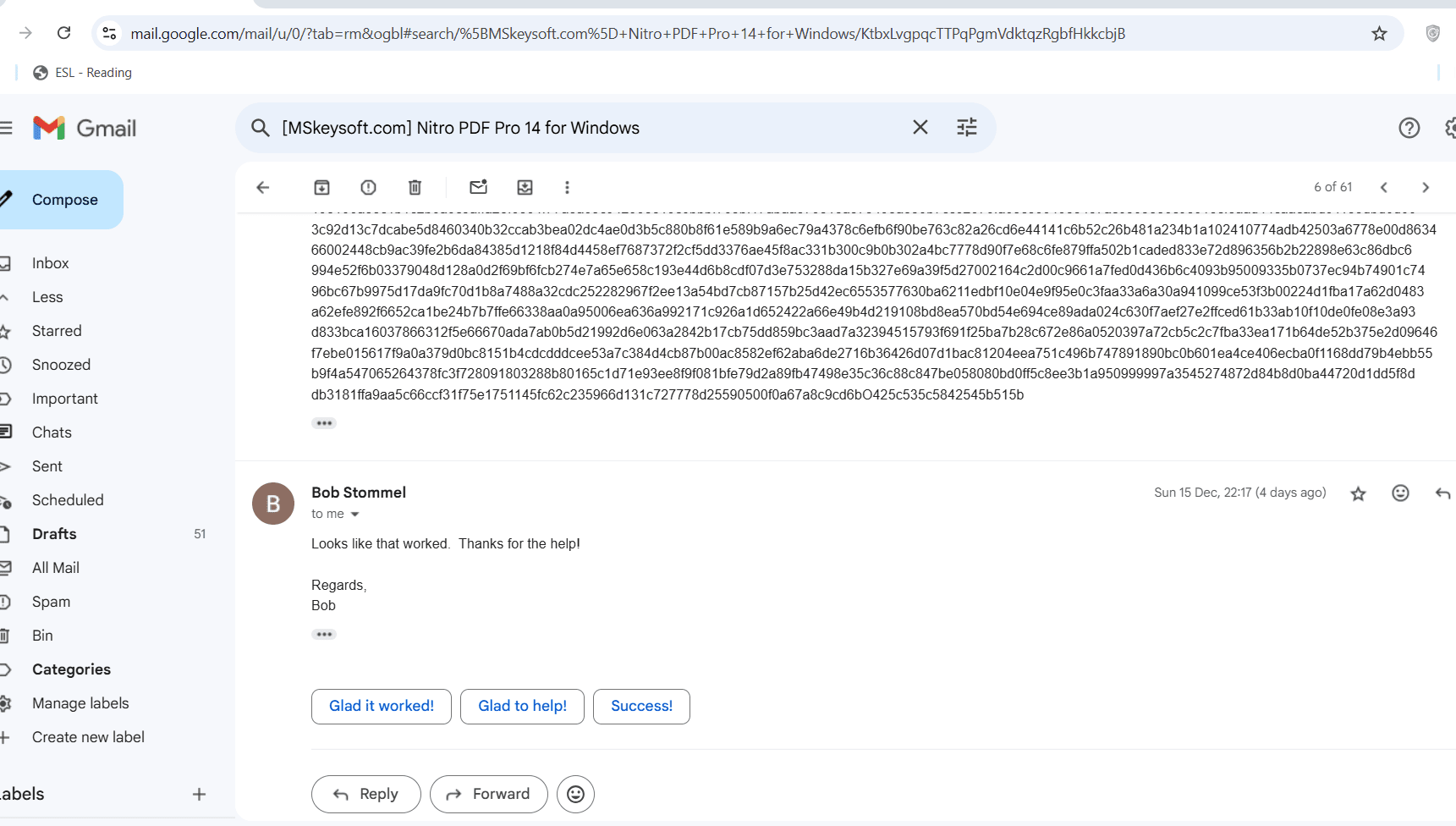Choose the 'Glad it worked!' smart reply

pos(381,706)
